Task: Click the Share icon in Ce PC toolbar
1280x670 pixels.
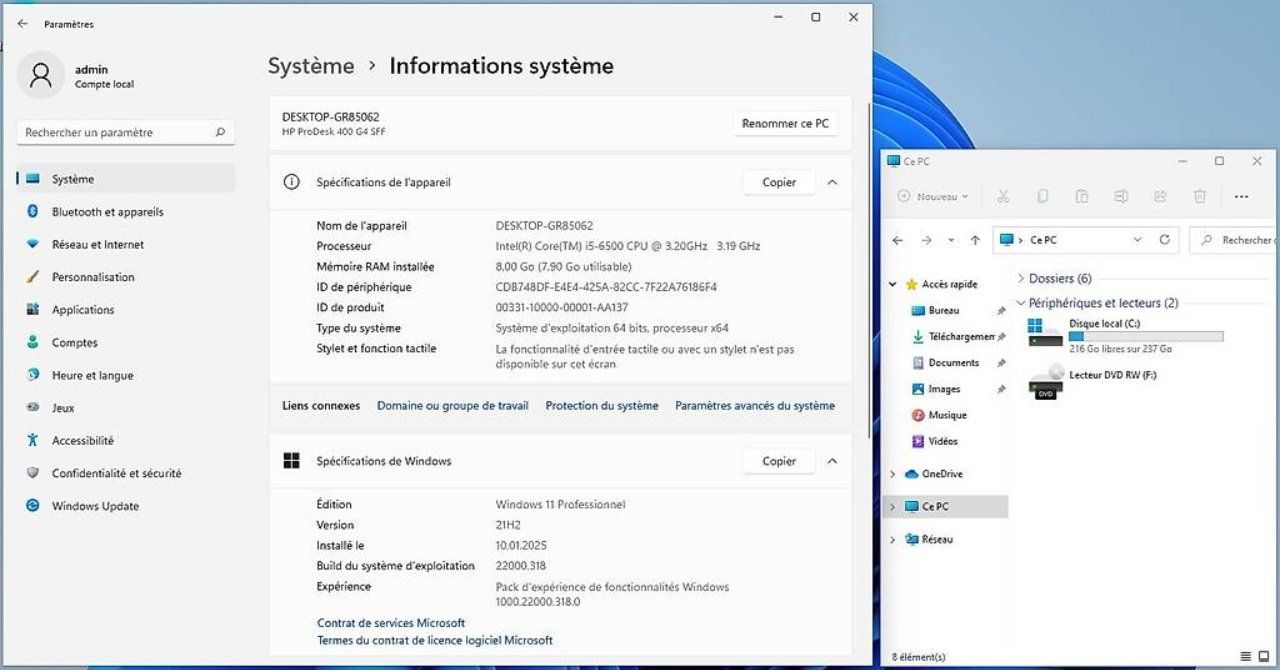Action: coord(1160,197)
